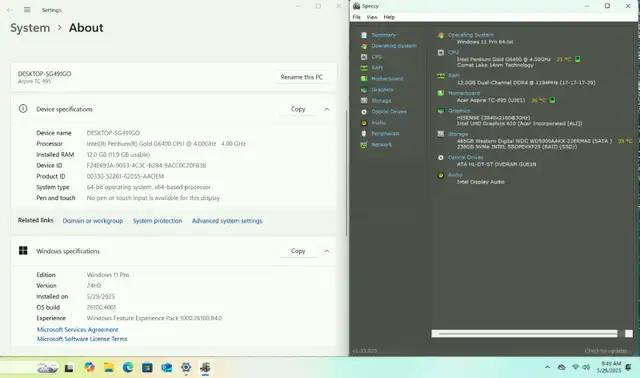
Task: Click Speccy horizontal scrollbar track
Action: [527, 334]
